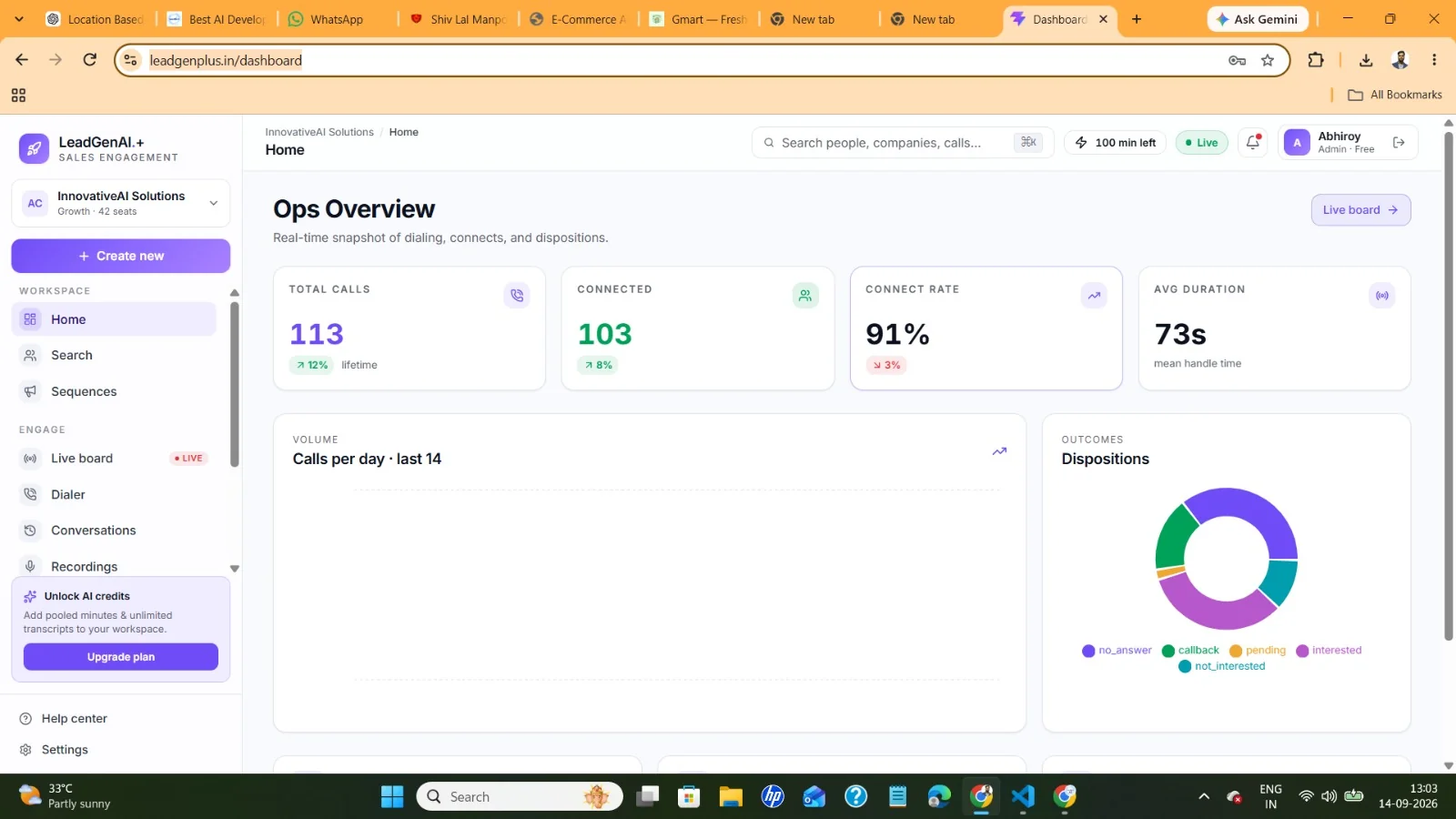The image size is (1456, 819).
Task: Click the sidebar scroll down arrow
Action: [235, 569]
